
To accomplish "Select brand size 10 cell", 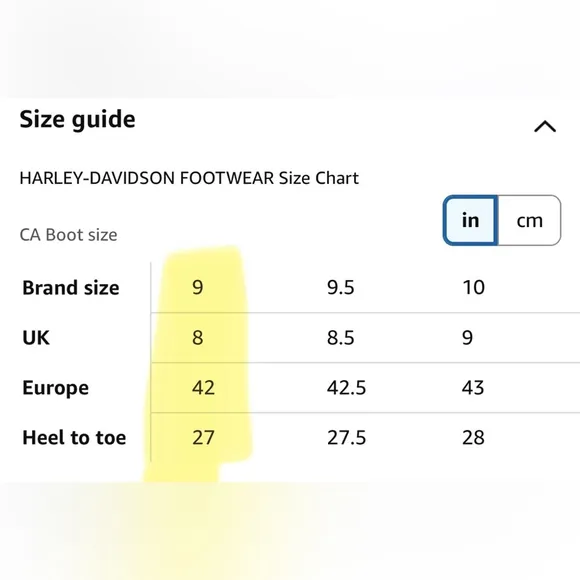I will click(473, 287).
